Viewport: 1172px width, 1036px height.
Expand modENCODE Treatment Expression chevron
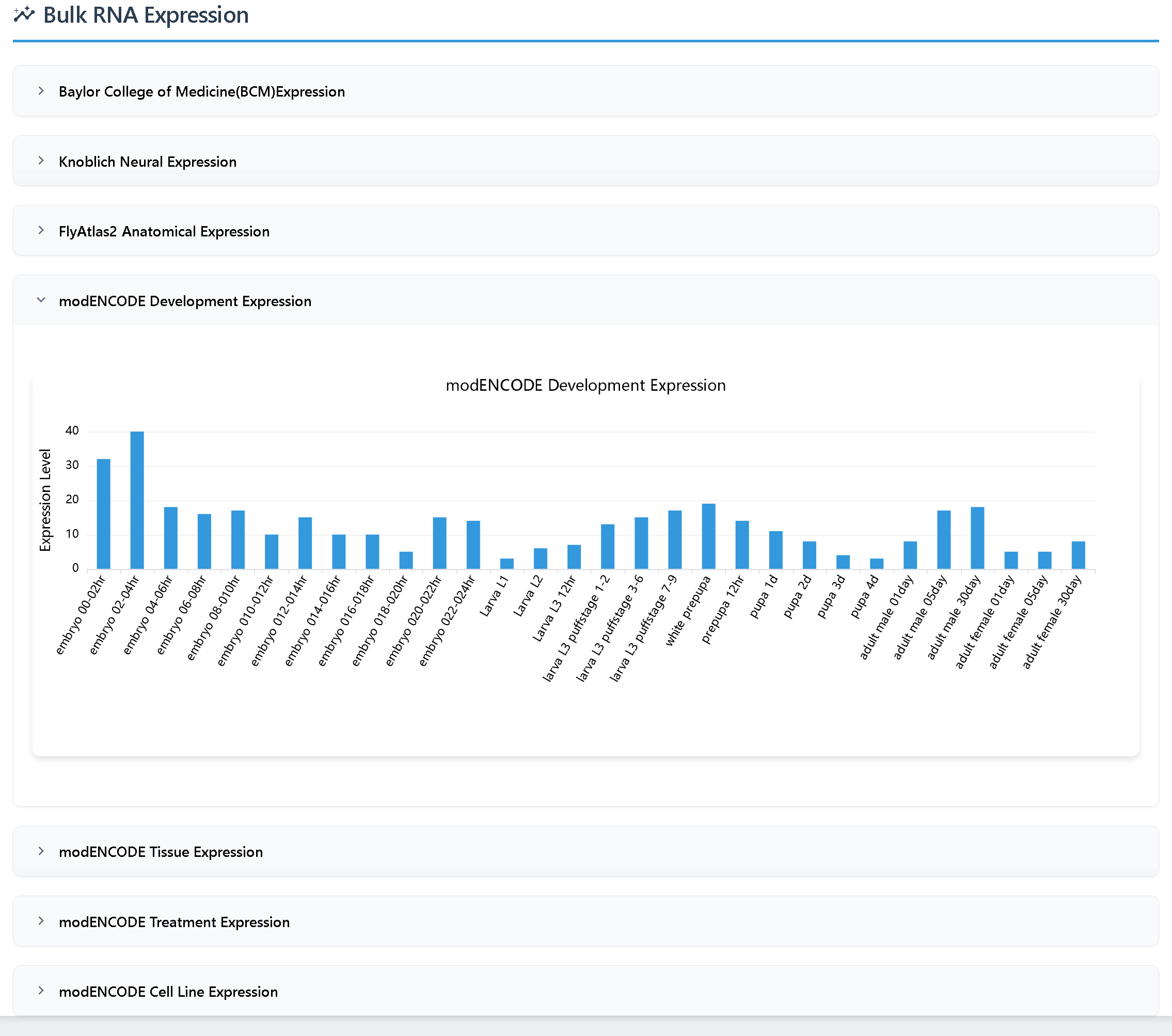click(41, 921)
